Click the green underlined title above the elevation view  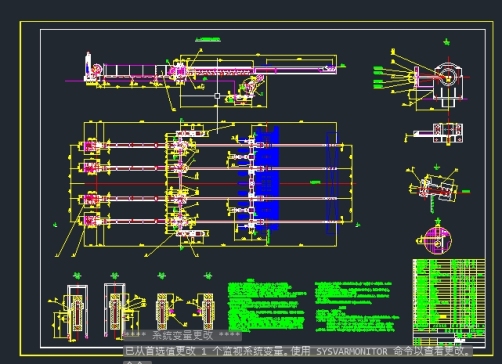(207, 40)
